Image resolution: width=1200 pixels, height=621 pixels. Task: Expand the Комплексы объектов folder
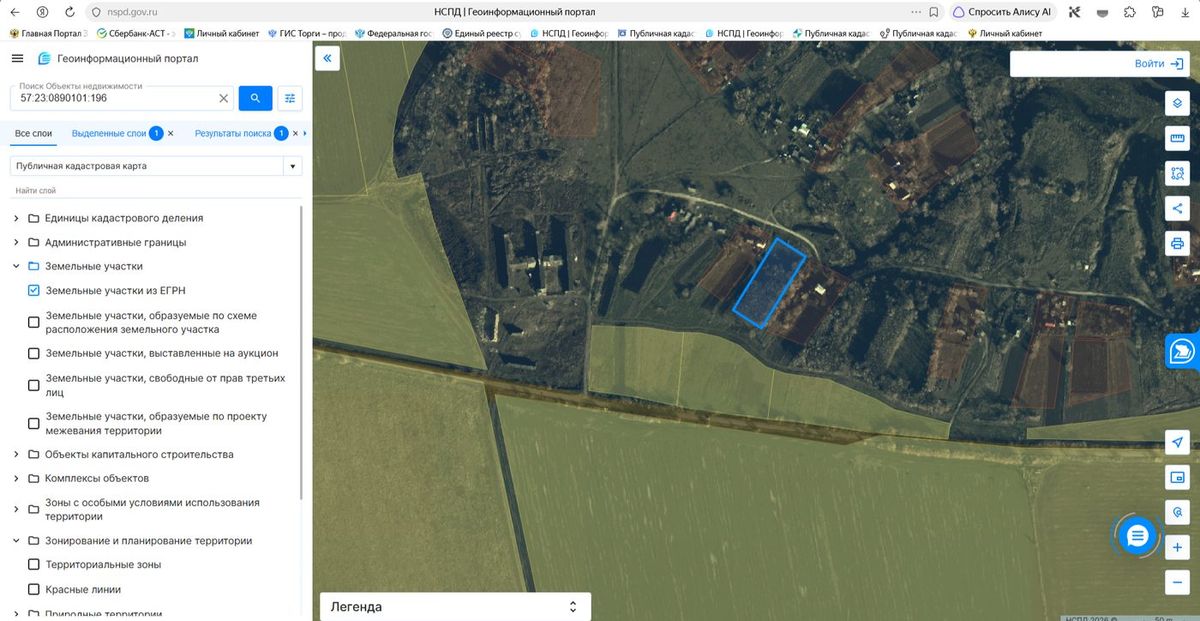click(16, 479)
